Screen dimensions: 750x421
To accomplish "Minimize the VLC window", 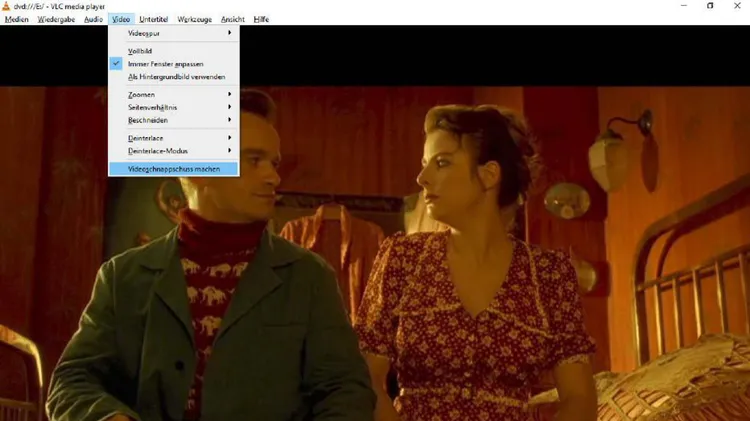I will tap(684, 6).
